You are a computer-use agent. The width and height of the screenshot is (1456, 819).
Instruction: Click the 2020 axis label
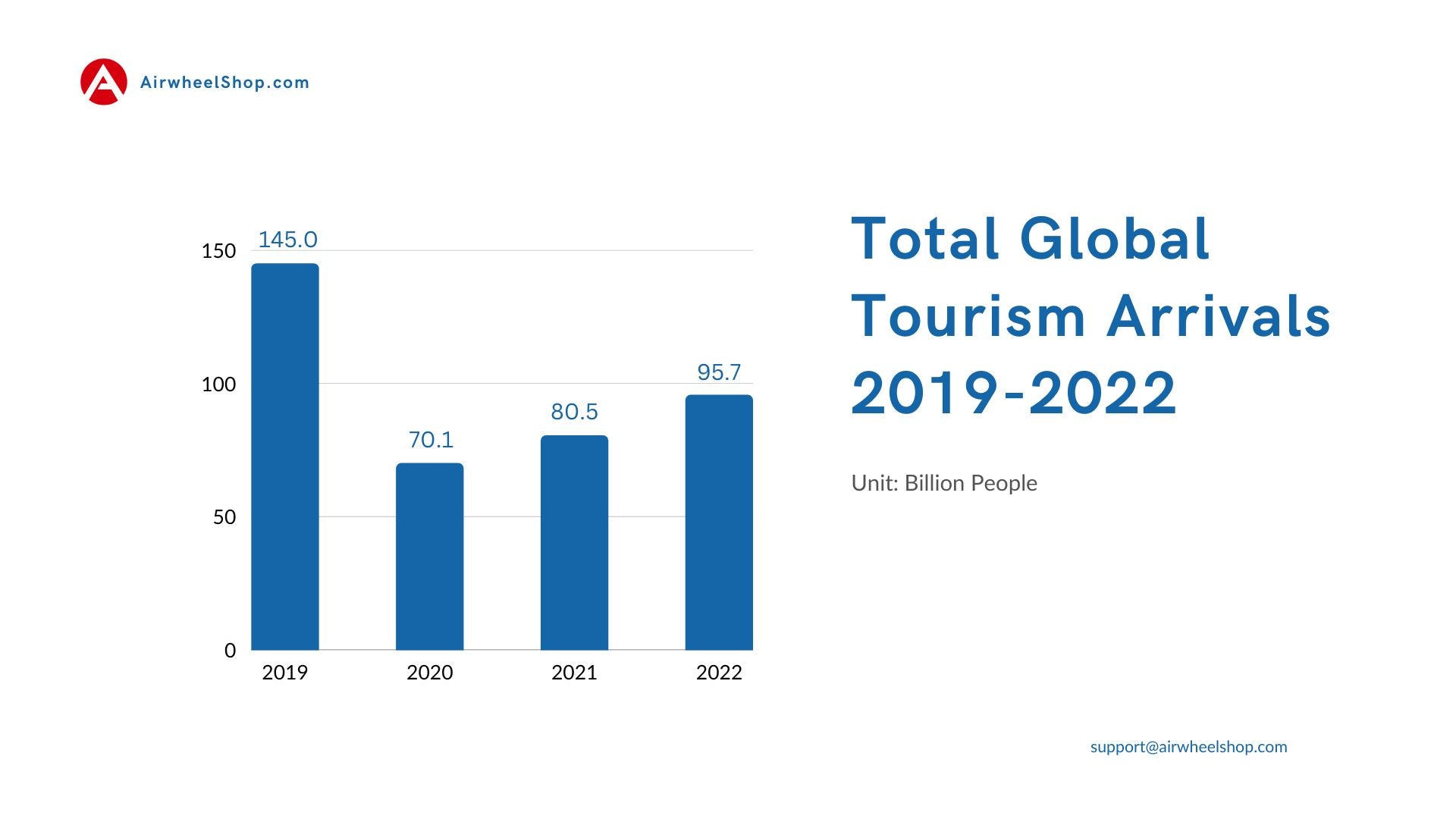[x=429, y=673]
